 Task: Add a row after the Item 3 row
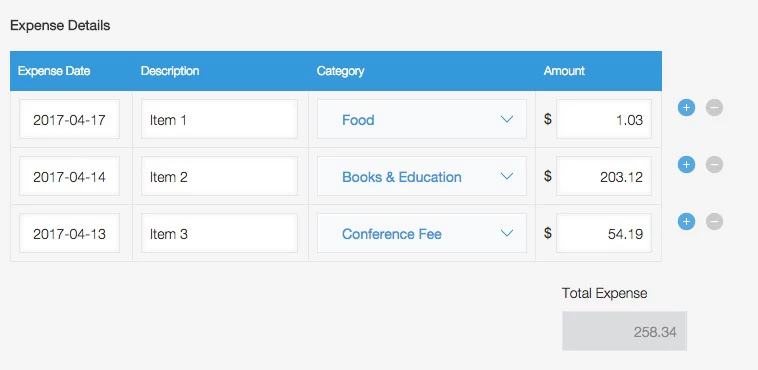coord(686,222)
